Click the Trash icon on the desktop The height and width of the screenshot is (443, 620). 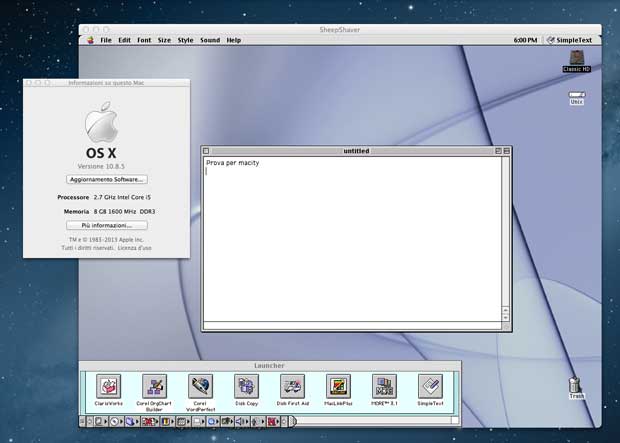click(576, 385)
